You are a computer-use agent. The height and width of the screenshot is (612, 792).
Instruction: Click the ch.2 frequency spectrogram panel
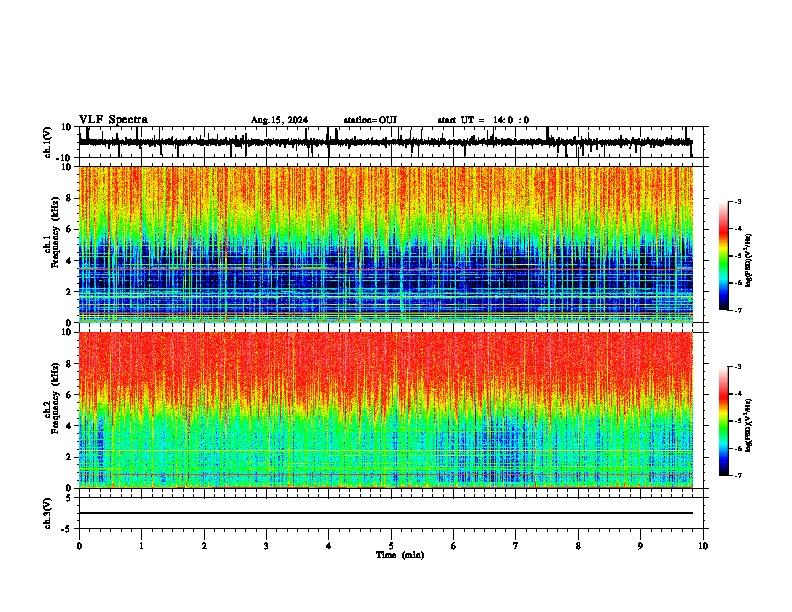pos(386,410)
